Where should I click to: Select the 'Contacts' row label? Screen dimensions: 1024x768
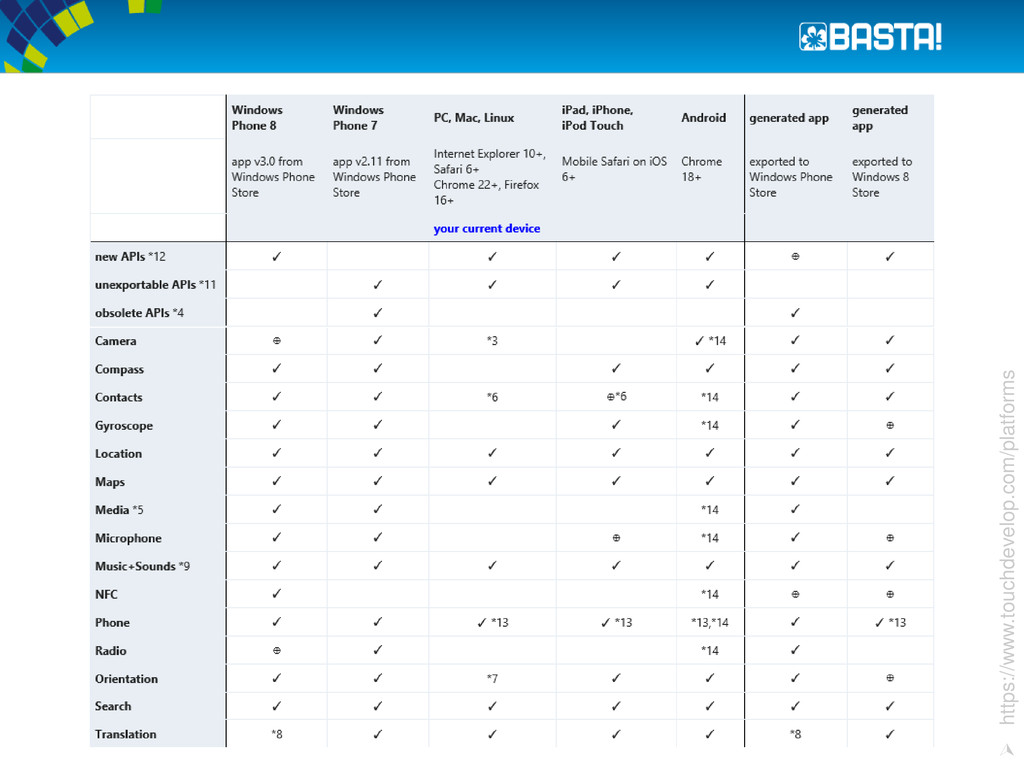[x=118, y=397]
